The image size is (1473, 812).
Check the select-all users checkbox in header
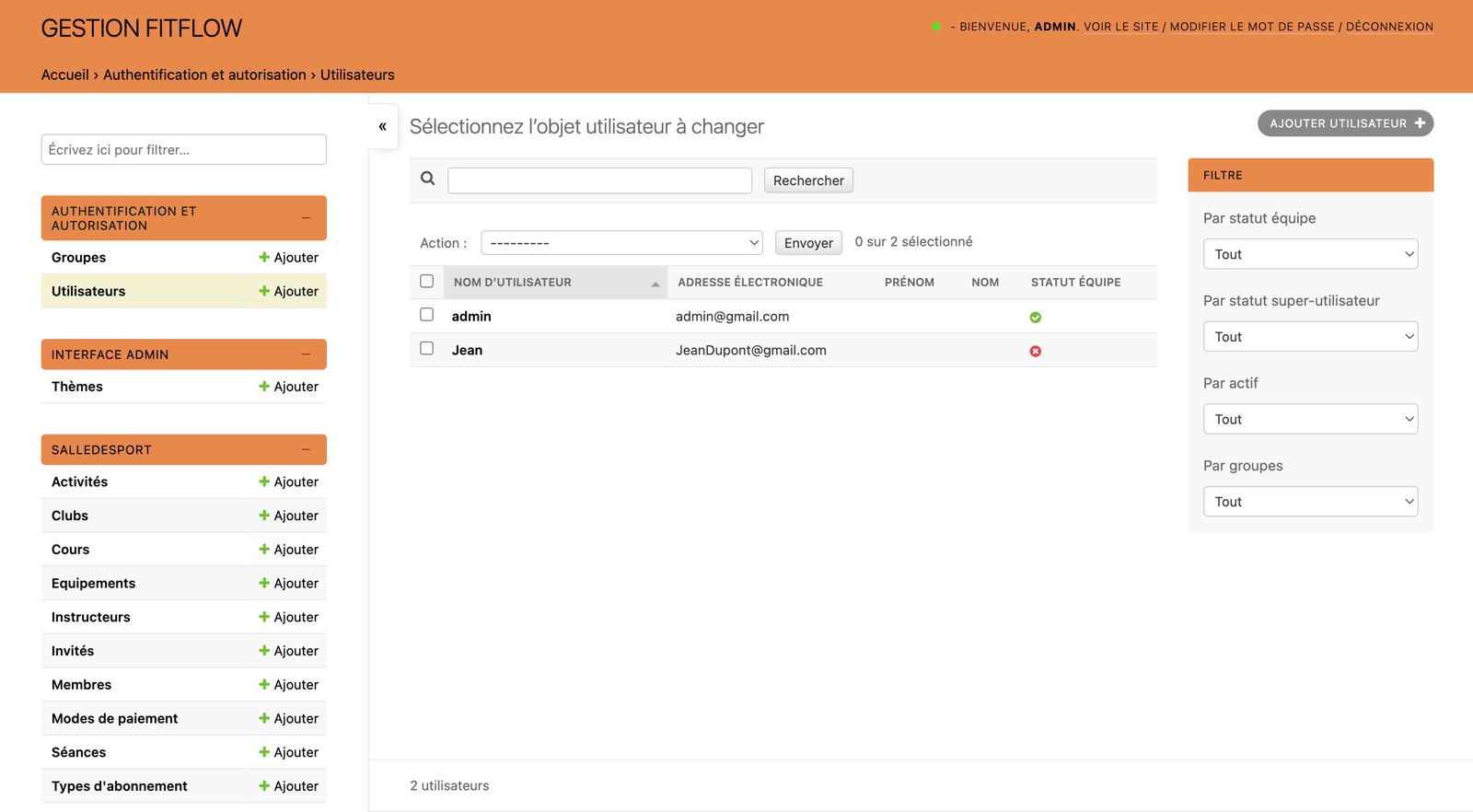[x=426, y=282]
